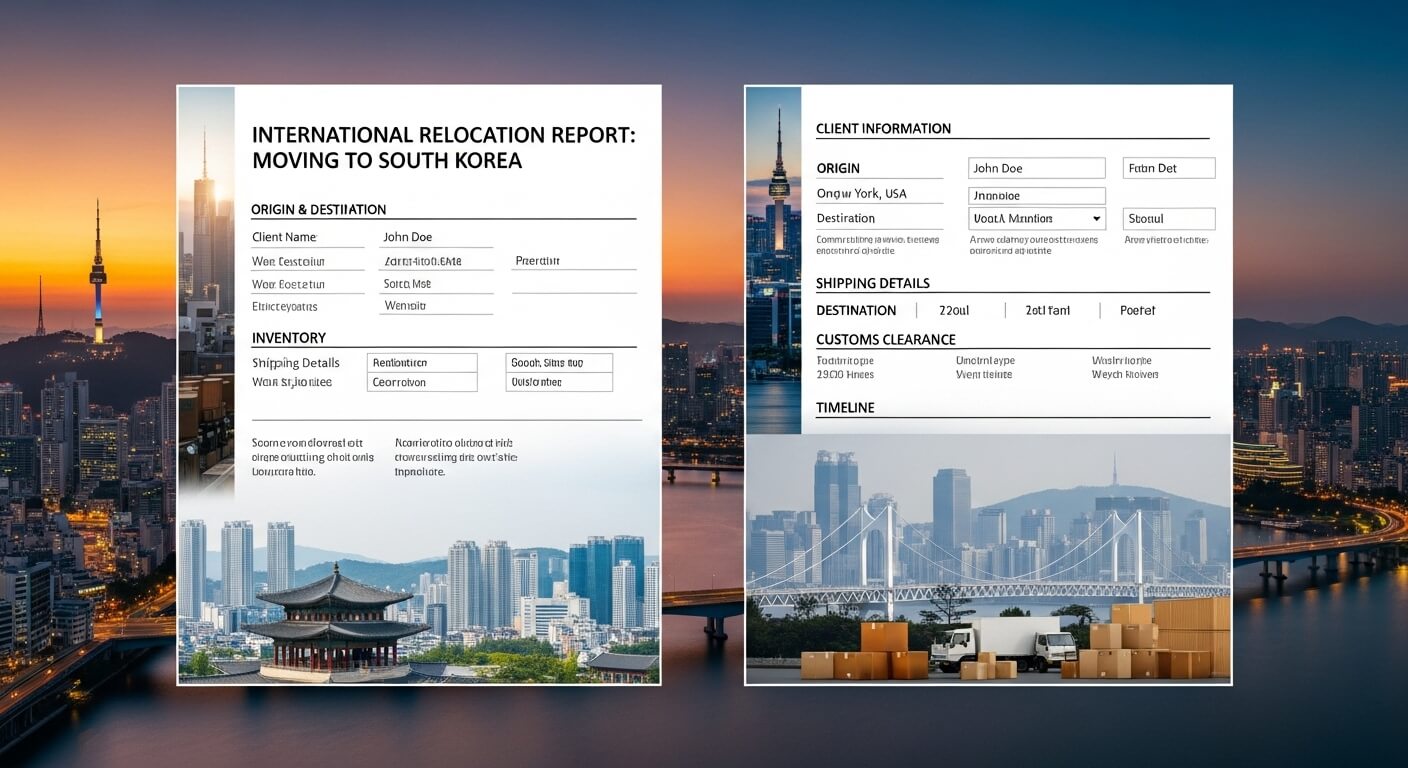
Task: Click the 'SHIPPING DETAILS' heading on right page
Action: tap(873, 283)
